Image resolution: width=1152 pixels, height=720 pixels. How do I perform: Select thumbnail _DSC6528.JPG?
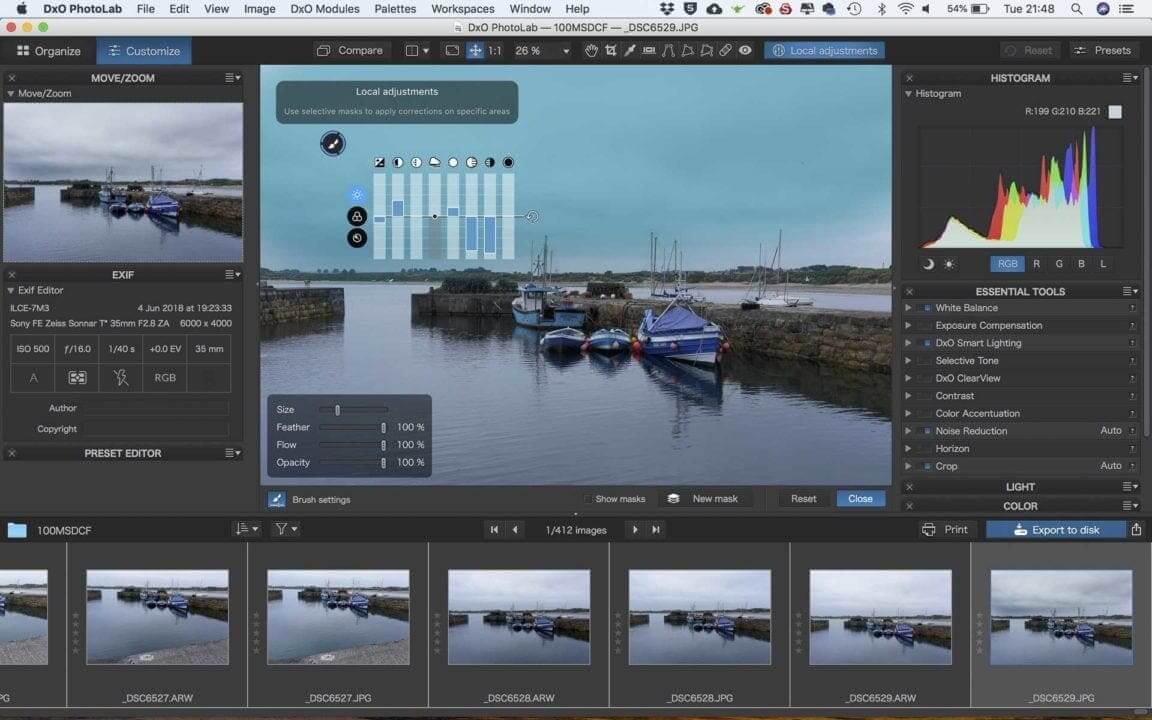[699, 617]
